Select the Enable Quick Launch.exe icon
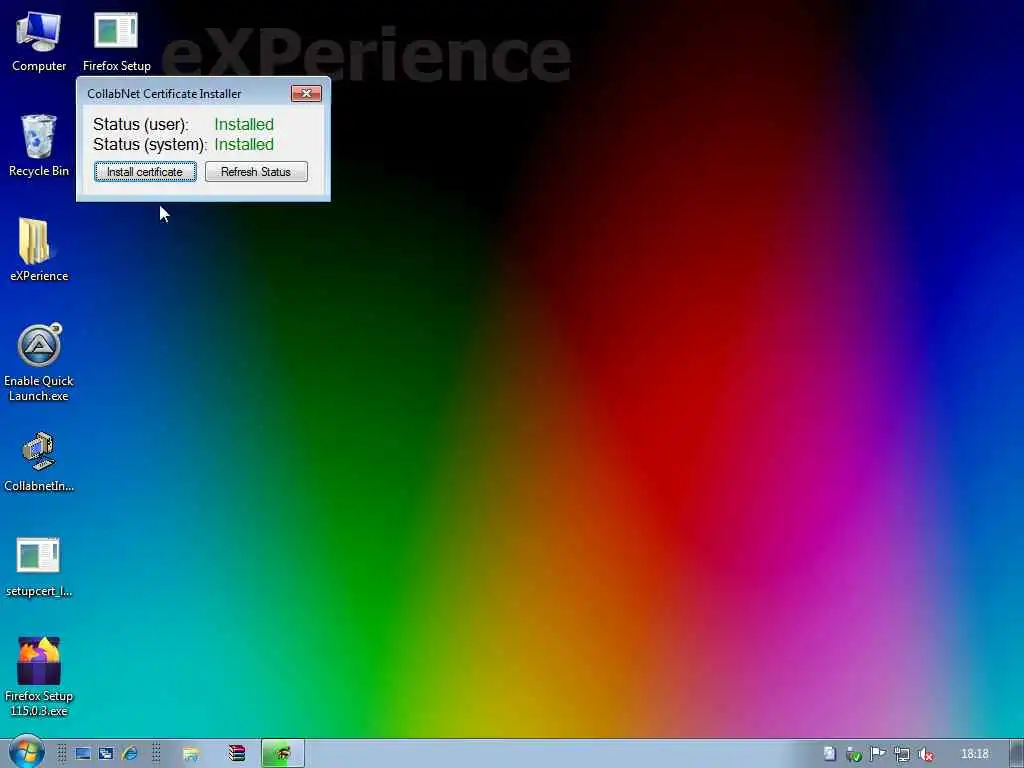Image resolution: width=1024 pixels, height=768 pixels. [x=39, y=362]
